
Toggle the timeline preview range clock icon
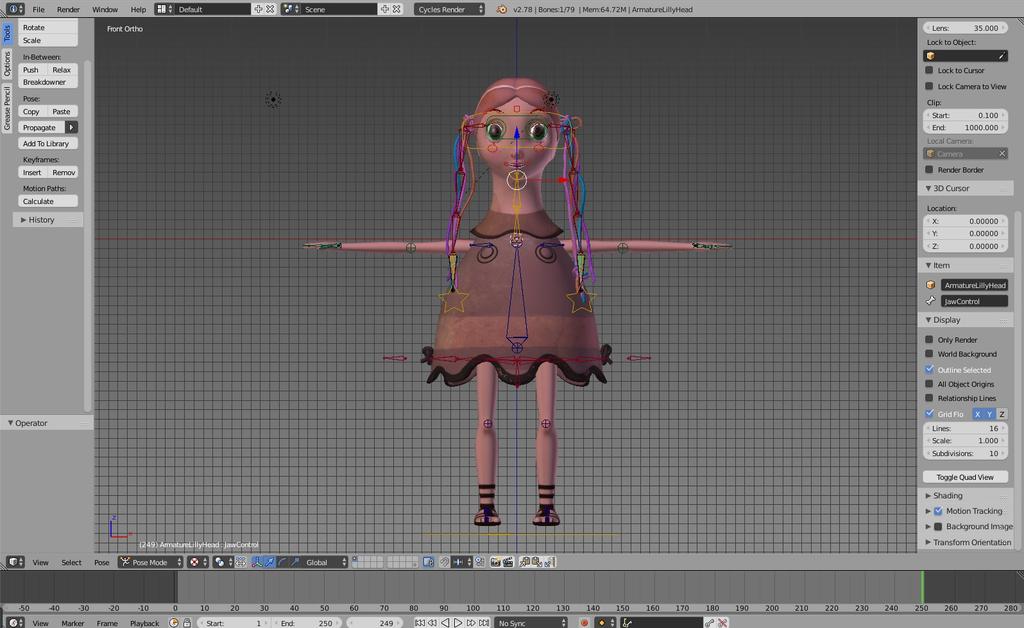click(174, 623)
